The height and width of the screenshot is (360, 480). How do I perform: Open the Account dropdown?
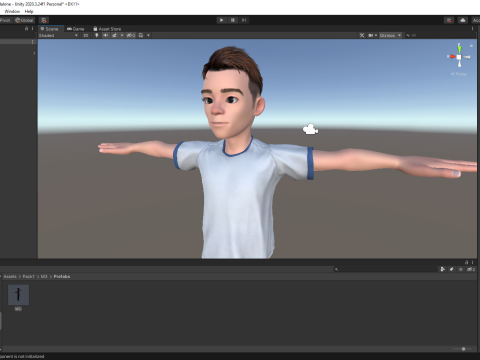(x=476, y=20)
